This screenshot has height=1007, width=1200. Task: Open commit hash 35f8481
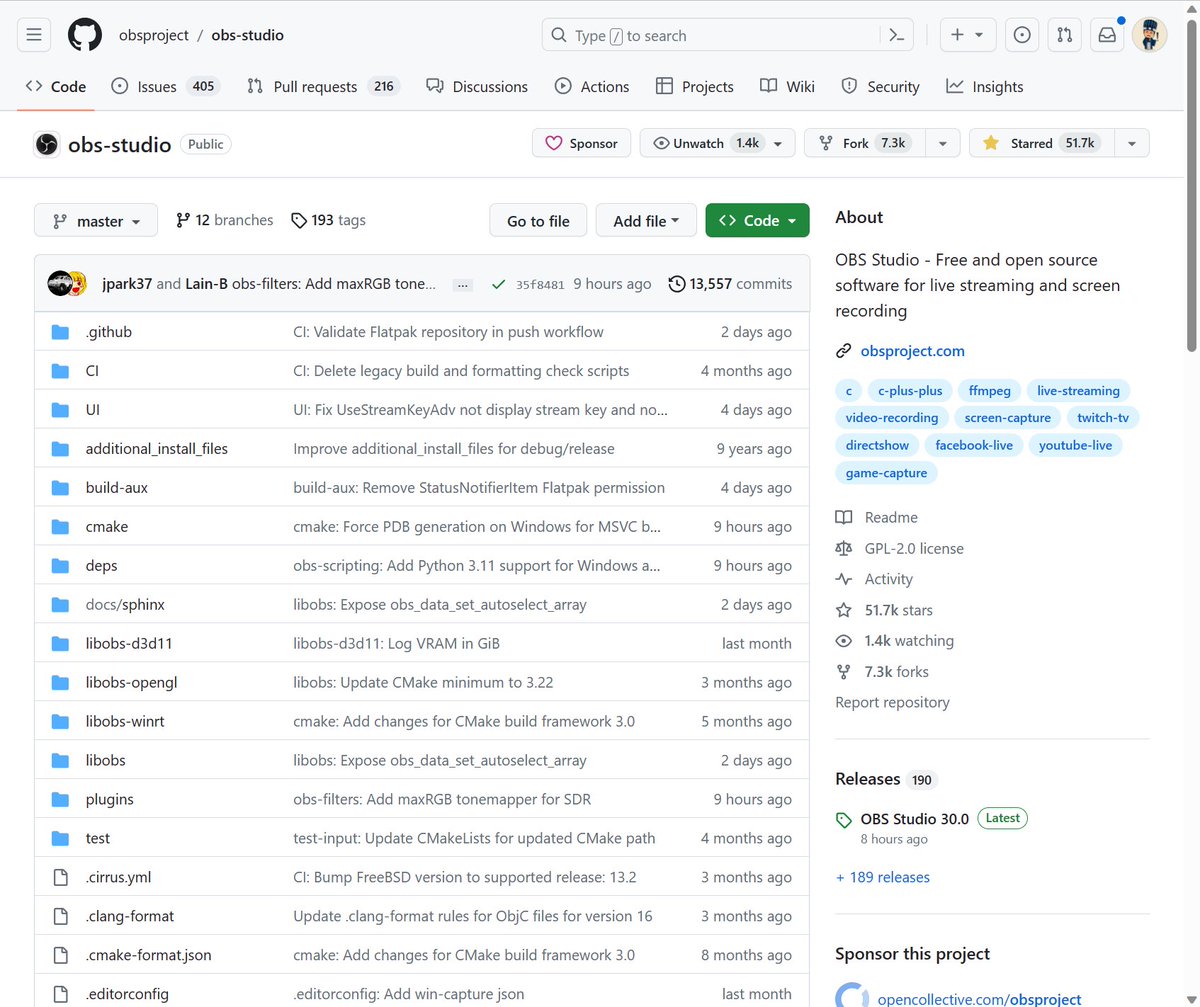pyautogui.click(x=540, y=284)
